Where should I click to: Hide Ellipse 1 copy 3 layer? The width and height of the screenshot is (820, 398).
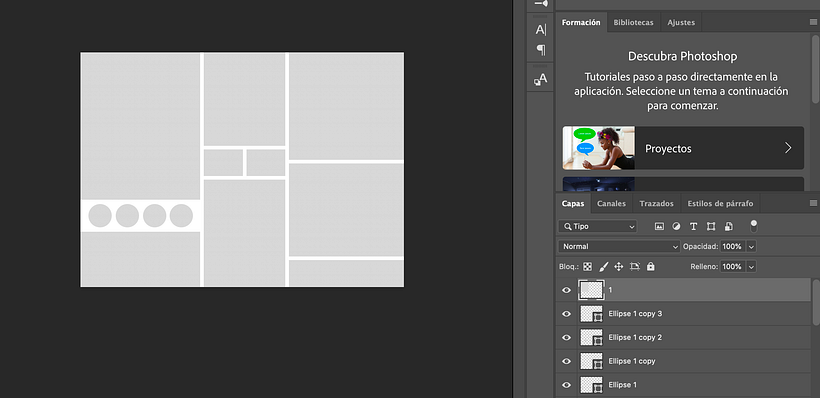pos(566,314)
